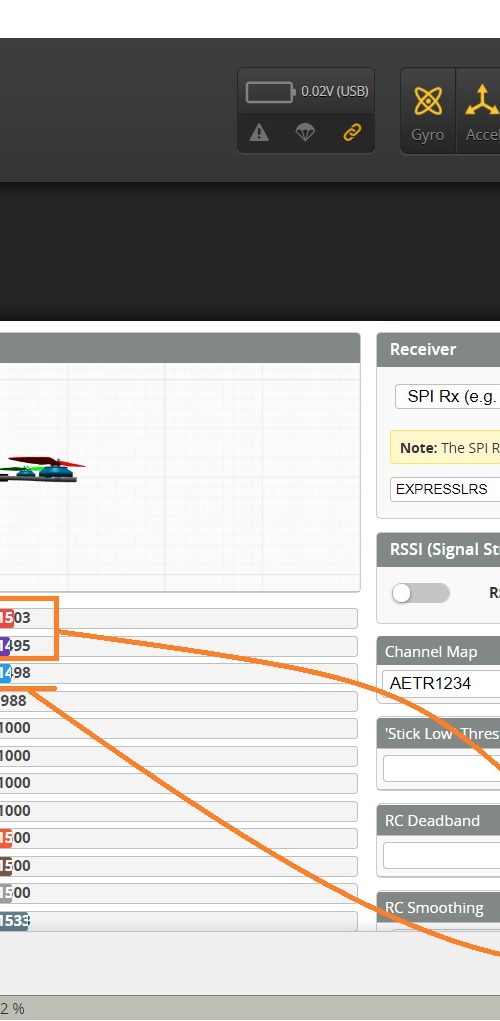Click the battery voltage indicator icon

click(x=271, y=92)
